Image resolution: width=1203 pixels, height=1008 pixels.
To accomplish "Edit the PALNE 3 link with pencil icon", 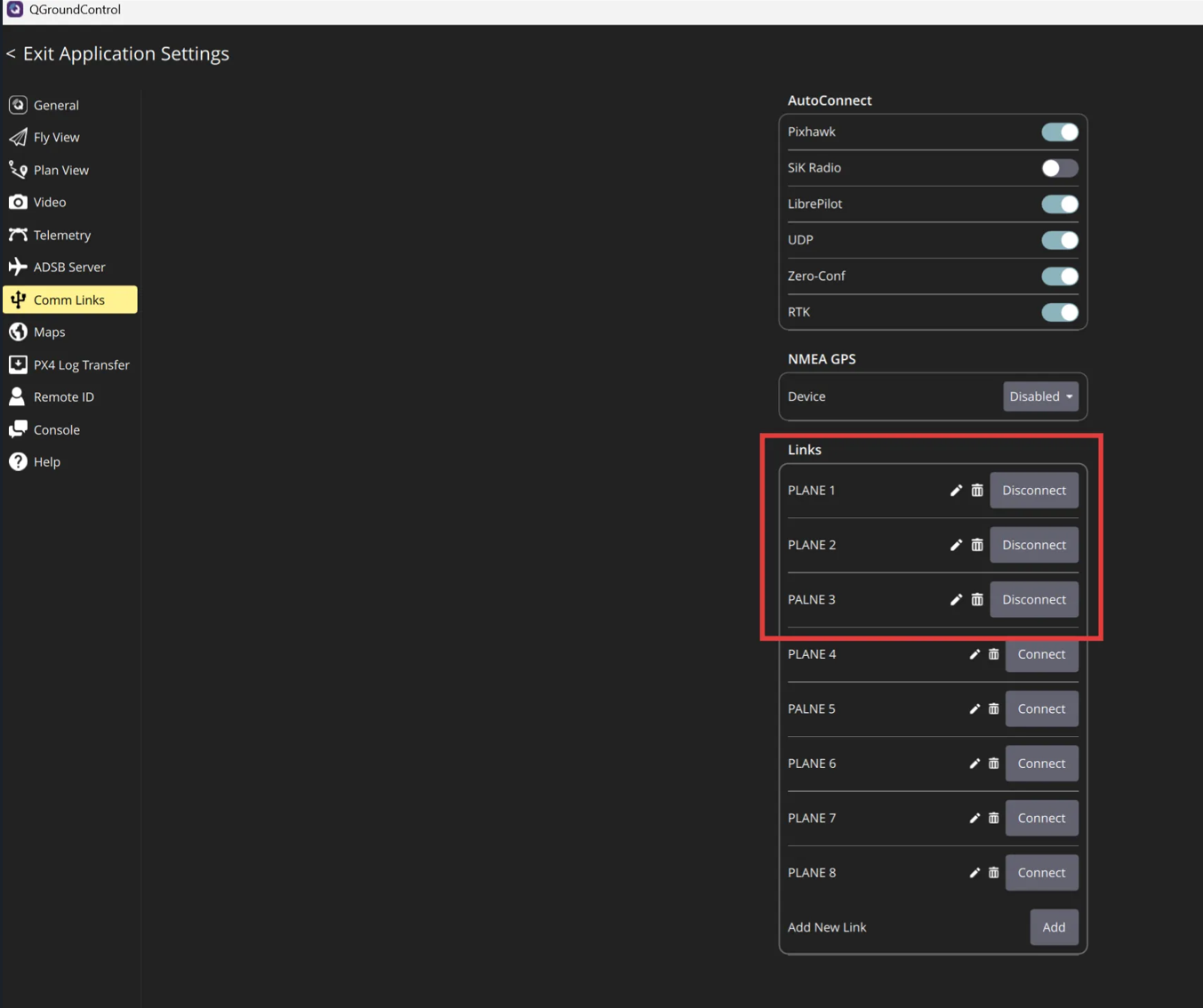I will pyautogui.click(x=956, y=600).
